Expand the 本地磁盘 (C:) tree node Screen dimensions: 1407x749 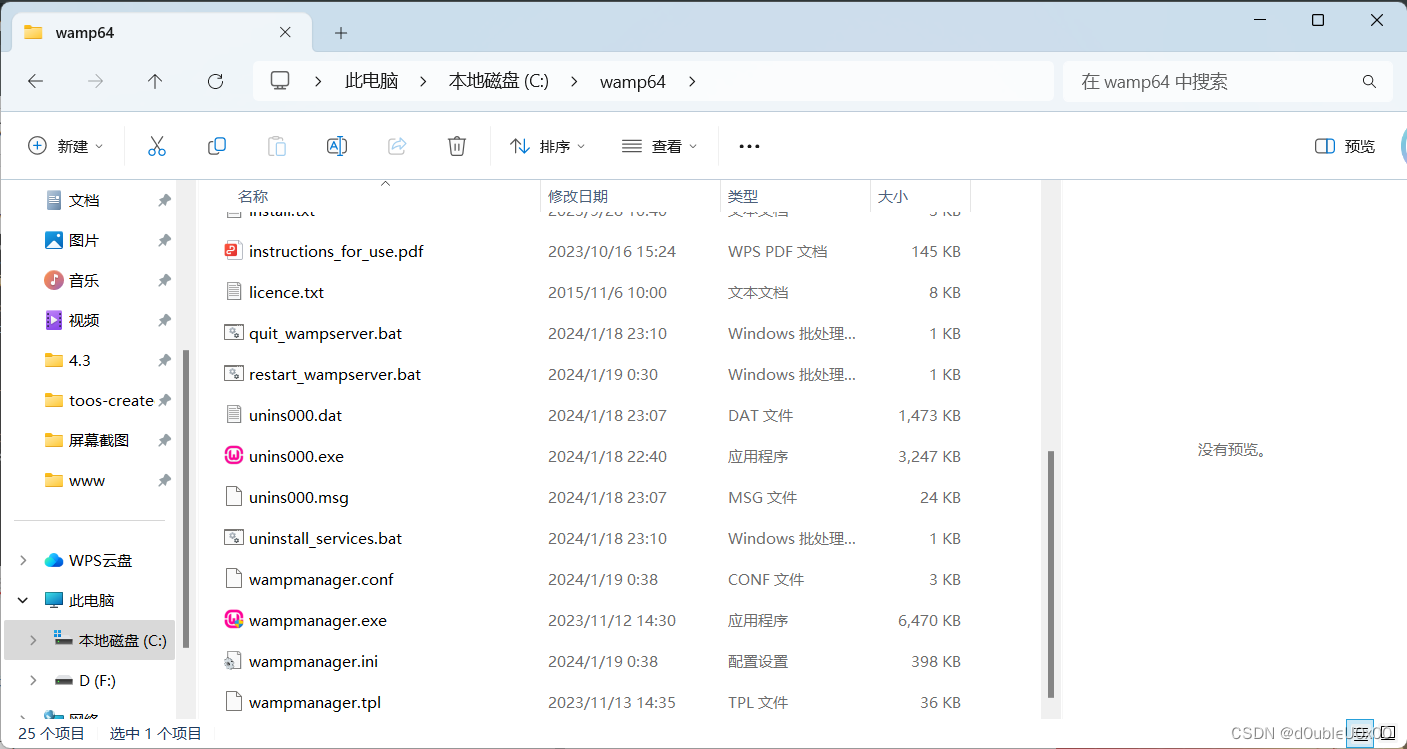point(33,640)
